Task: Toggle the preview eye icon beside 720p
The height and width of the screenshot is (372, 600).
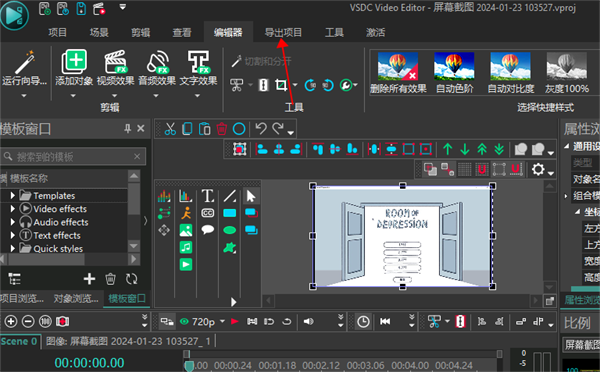Action: [184, 321]
